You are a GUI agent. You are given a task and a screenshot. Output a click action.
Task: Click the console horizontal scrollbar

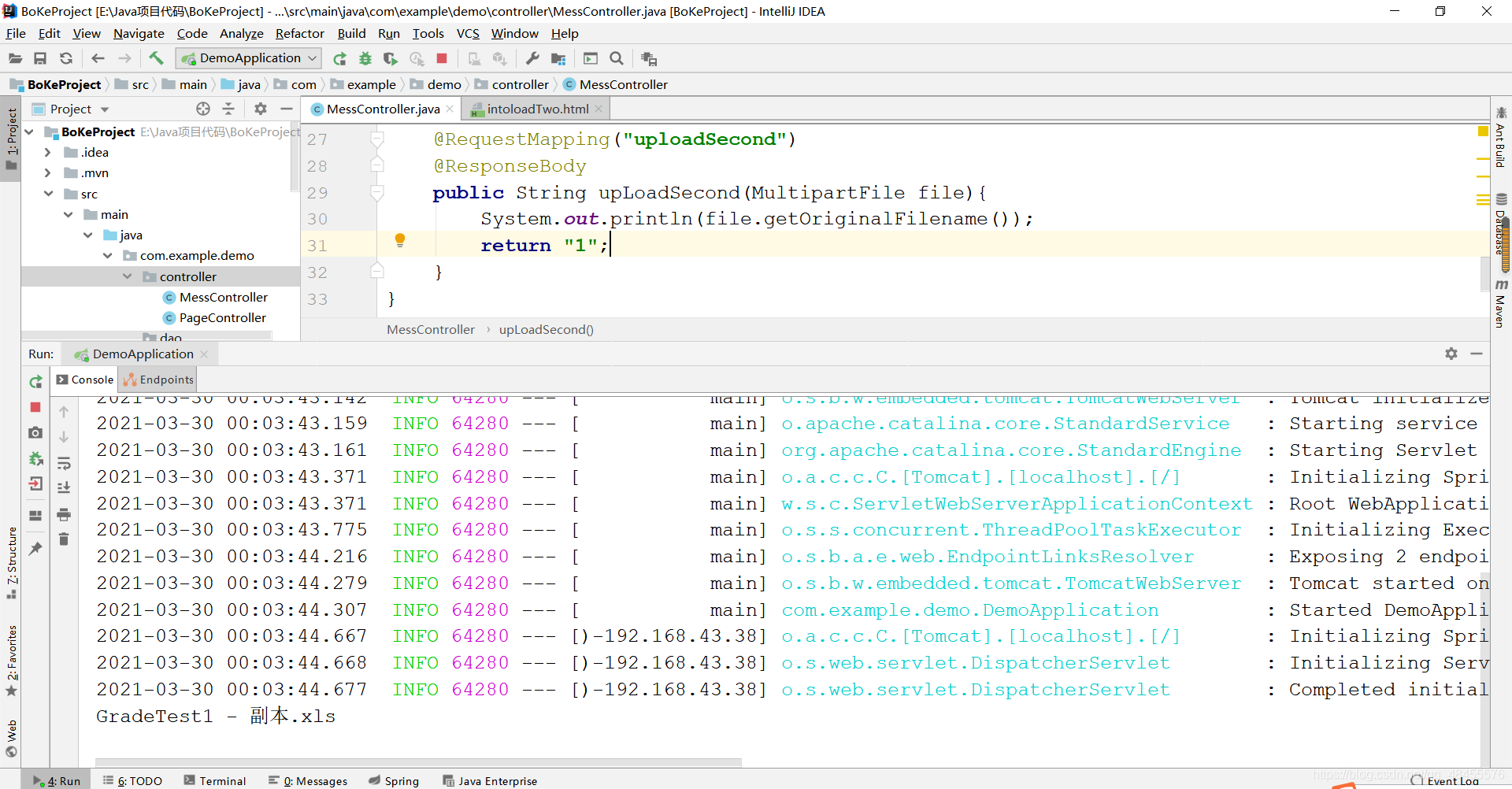tap(418, 761)
